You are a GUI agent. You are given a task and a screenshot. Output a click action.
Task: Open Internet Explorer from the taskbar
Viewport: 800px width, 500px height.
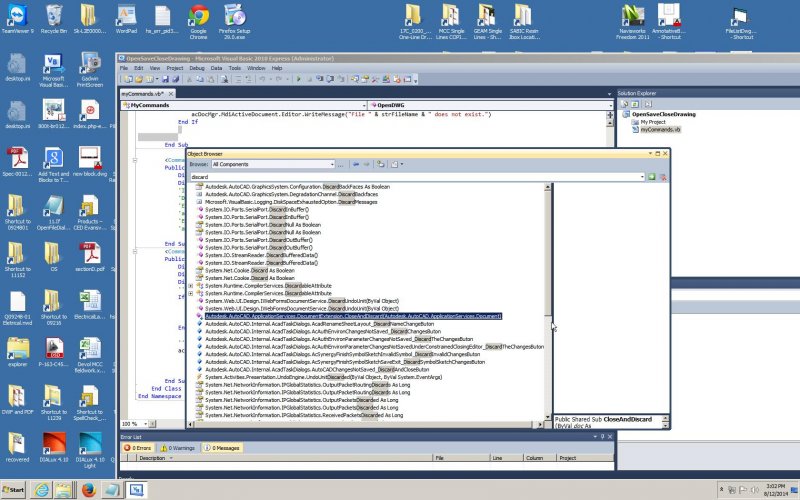(41, 490)
